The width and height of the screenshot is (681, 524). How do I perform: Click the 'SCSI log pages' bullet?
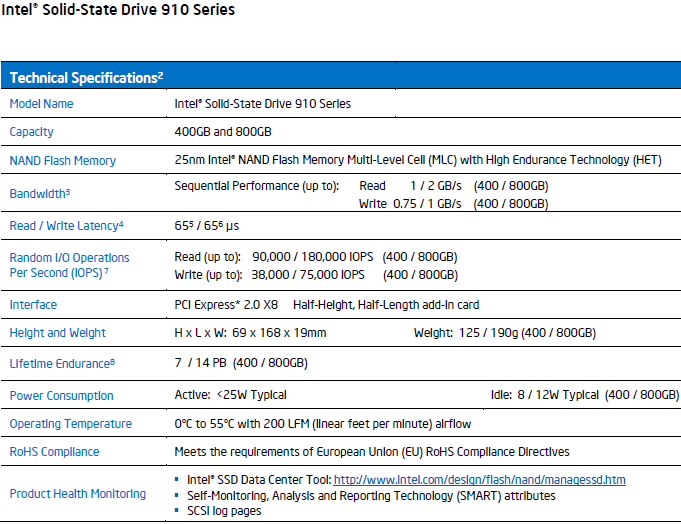tap(224, 511)
